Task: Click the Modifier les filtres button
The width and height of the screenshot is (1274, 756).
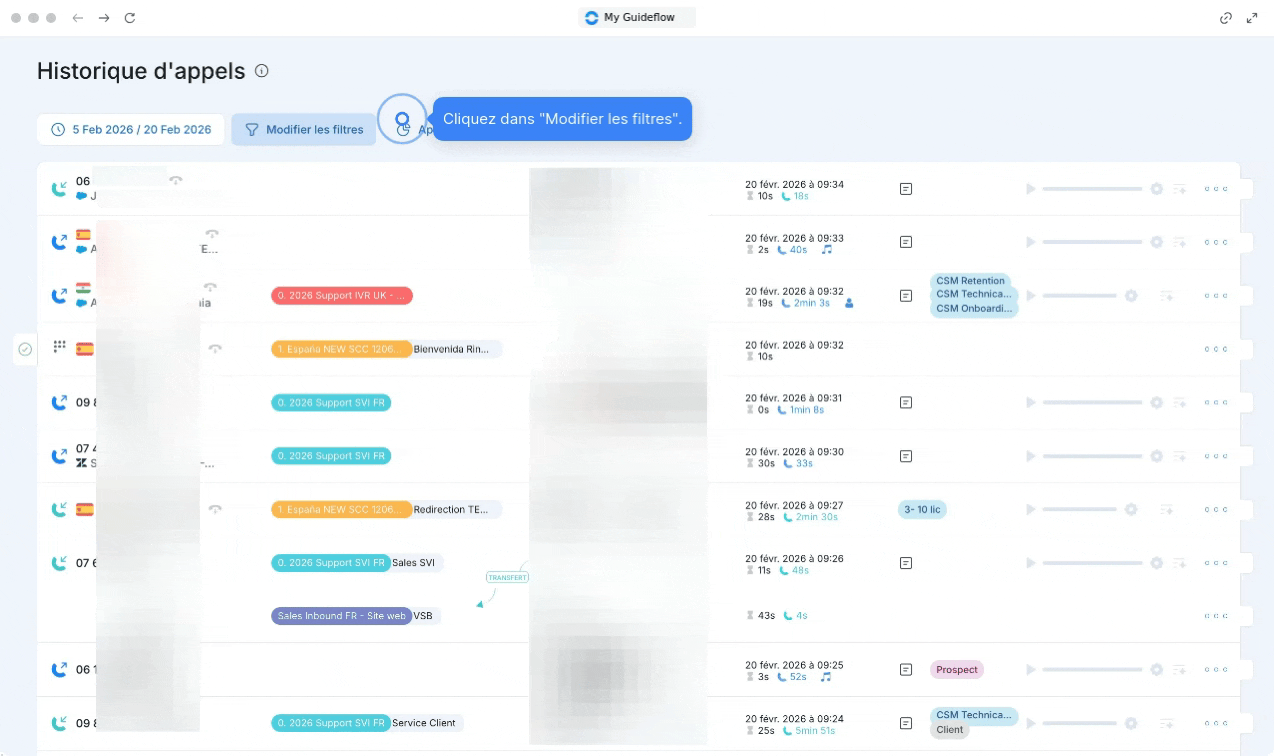Action: coord(304,130)
